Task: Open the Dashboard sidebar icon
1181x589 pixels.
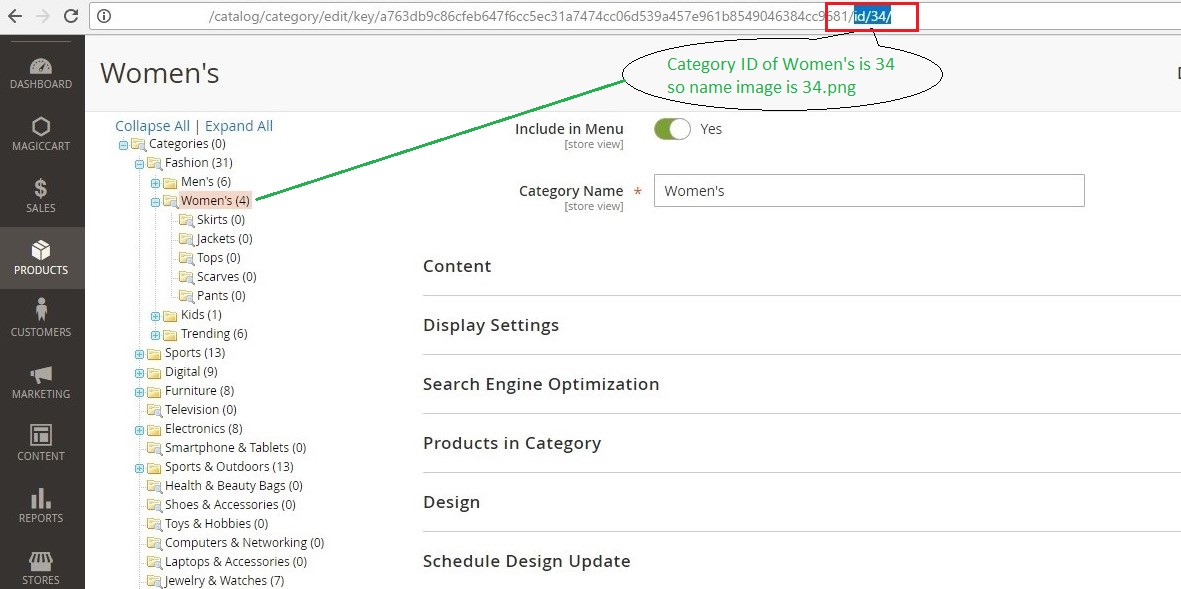Action: pos(41,67)
